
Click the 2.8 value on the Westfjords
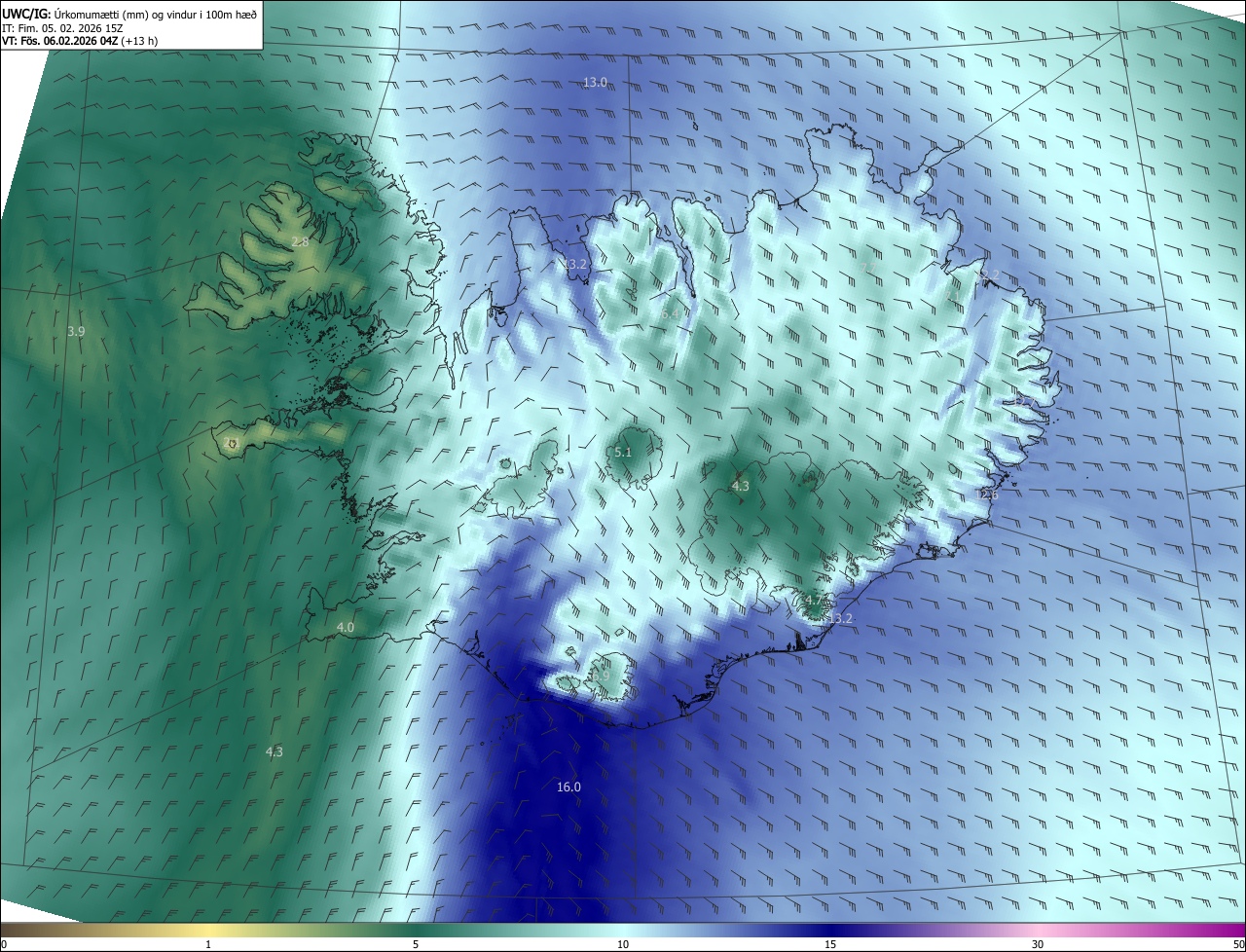(300, 242)
